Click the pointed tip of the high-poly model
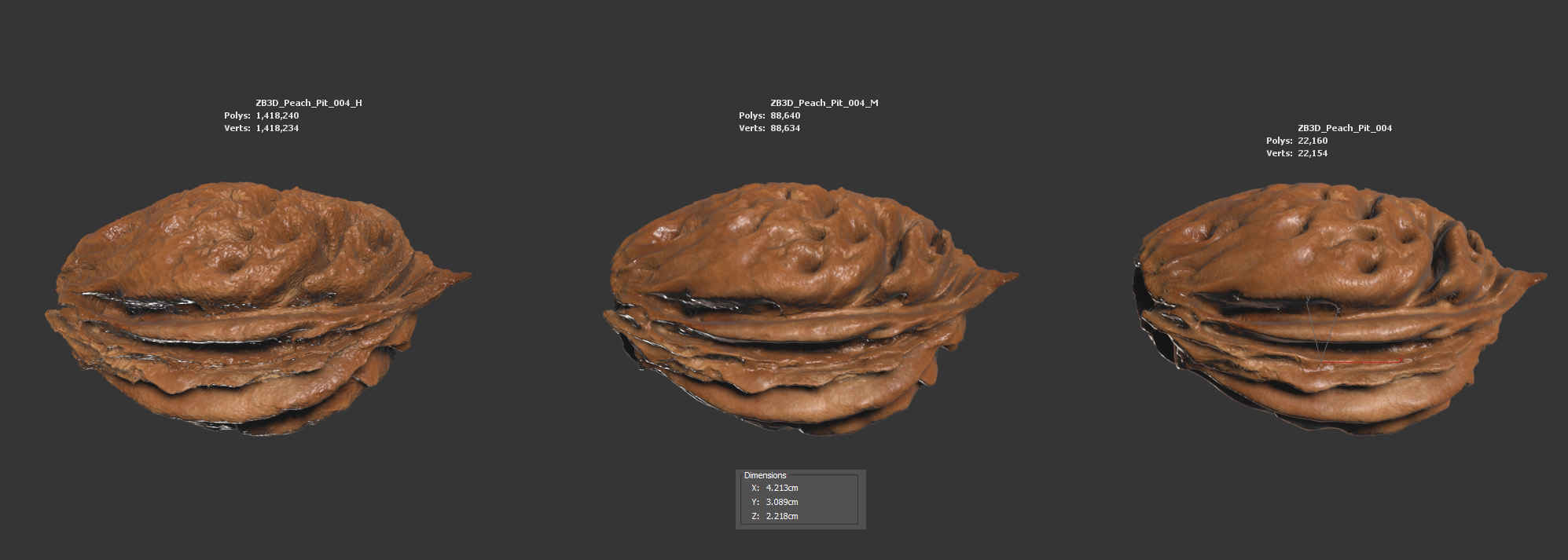1568x560 pixels. pos(465,275)
